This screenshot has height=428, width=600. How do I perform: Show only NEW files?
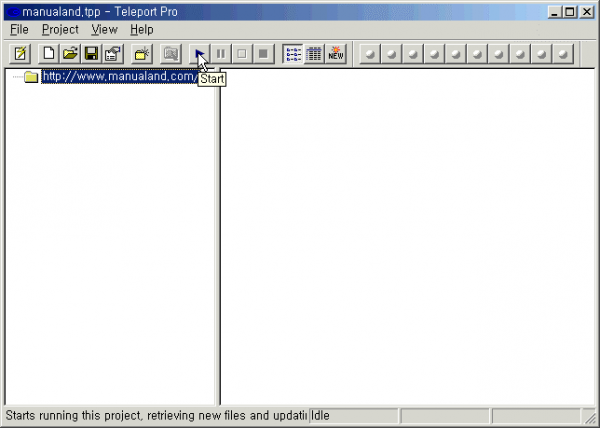pyautogui.click(x=336, y=54)
